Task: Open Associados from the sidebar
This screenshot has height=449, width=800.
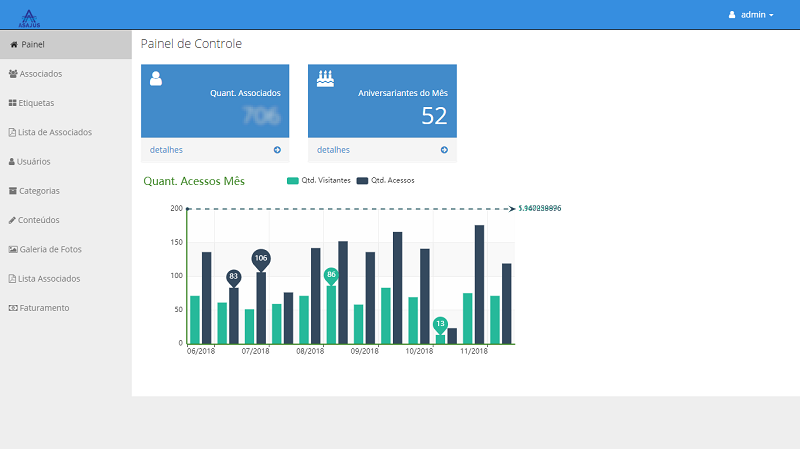Action: [66, 74]
